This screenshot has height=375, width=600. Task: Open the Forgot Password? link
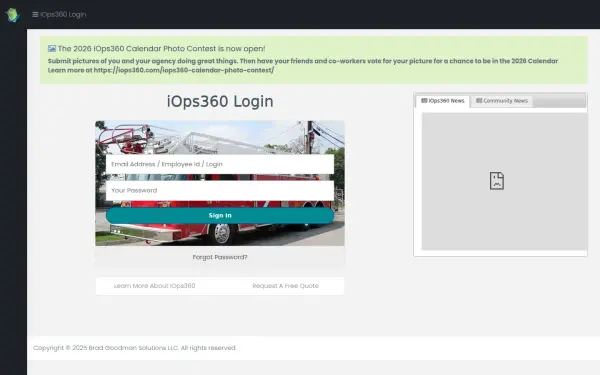click(x=220, y=257)
